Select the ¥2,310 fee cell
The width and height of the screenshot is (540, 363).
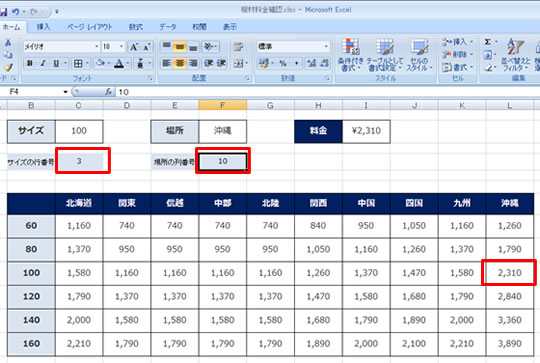coord(366,131)
